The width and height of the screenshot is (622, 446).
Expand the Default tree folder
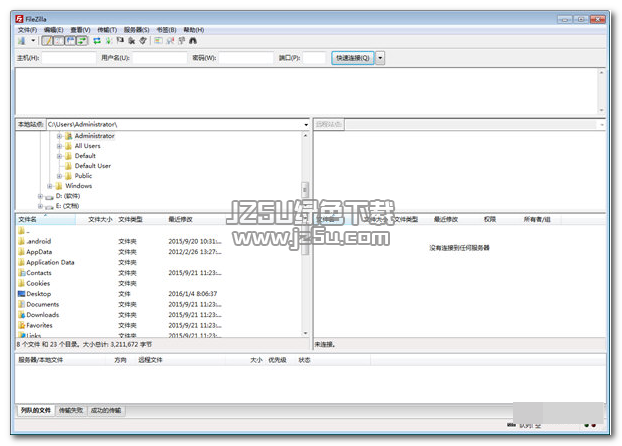point(59,156)
